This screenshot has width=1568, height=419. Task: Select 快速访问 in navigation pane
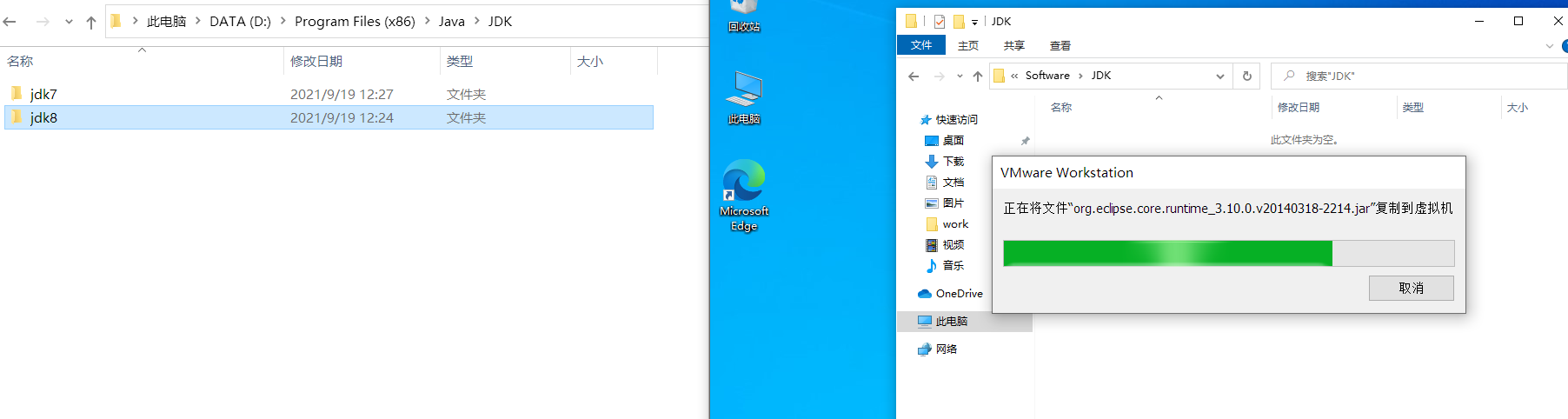[x=956, y=120]
